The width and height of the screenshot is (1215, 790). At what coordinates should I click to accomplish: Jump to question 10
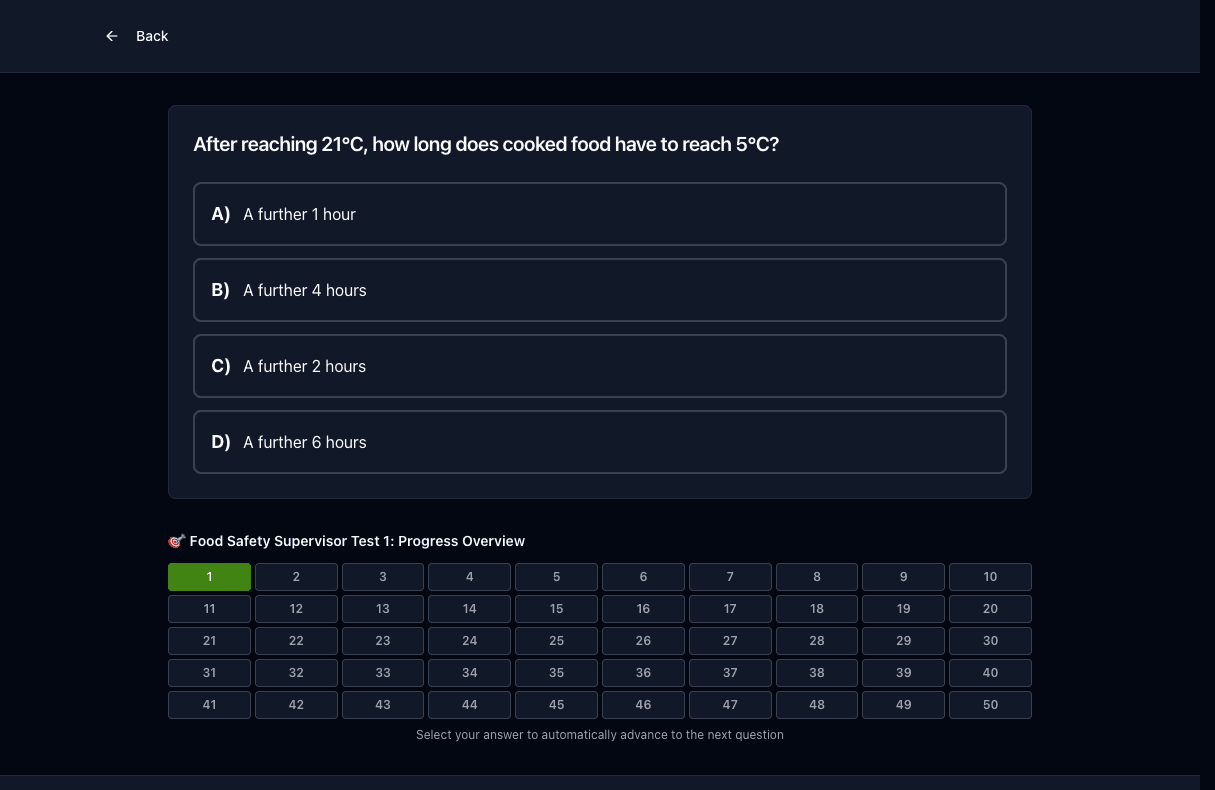click(990, 577)
